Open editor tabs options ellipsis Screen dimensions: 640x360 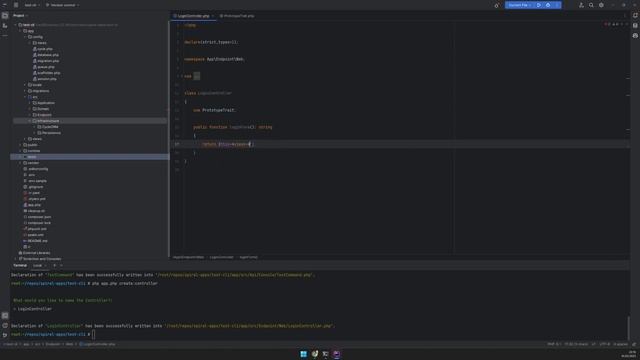[624, 16]
